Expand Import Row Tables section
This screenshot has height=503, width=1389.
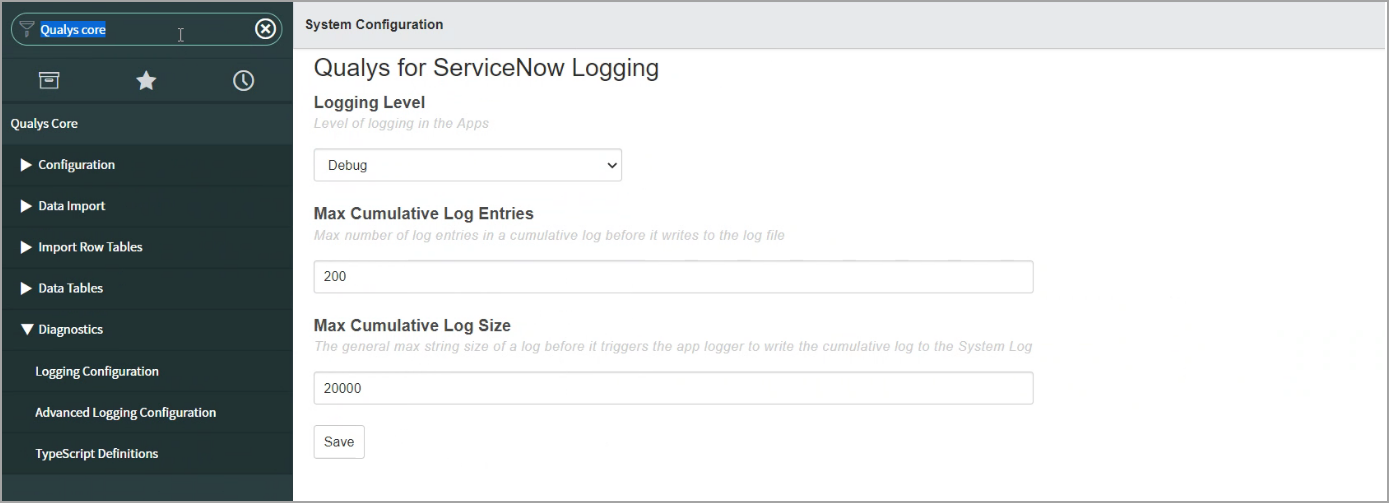pos(81,247)
